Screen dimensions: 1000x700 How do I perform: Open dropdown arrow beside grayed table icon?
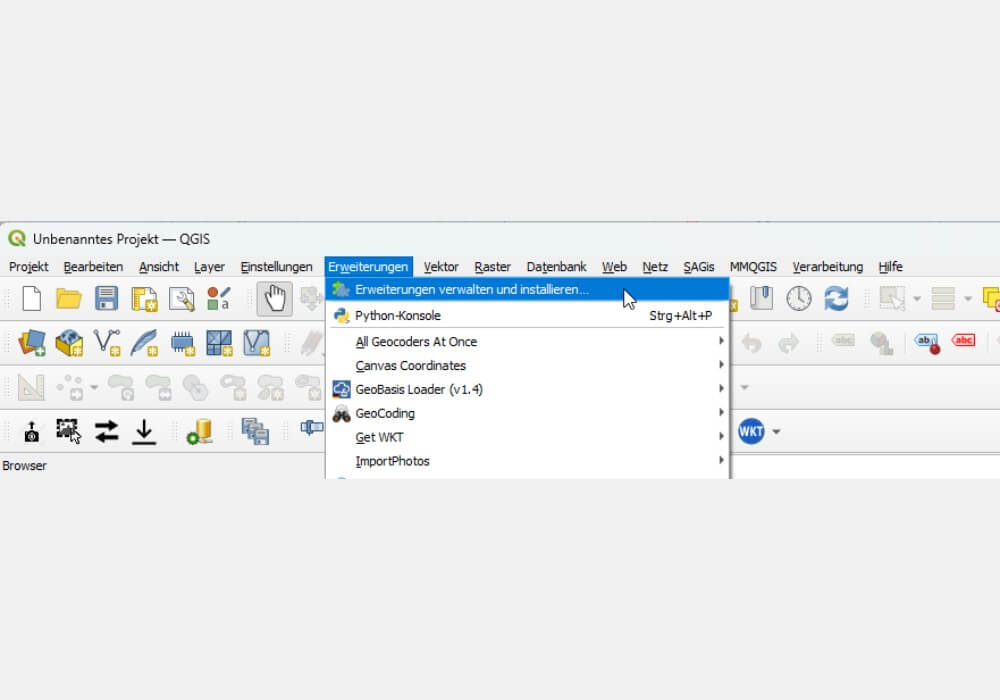pos(967,298)
